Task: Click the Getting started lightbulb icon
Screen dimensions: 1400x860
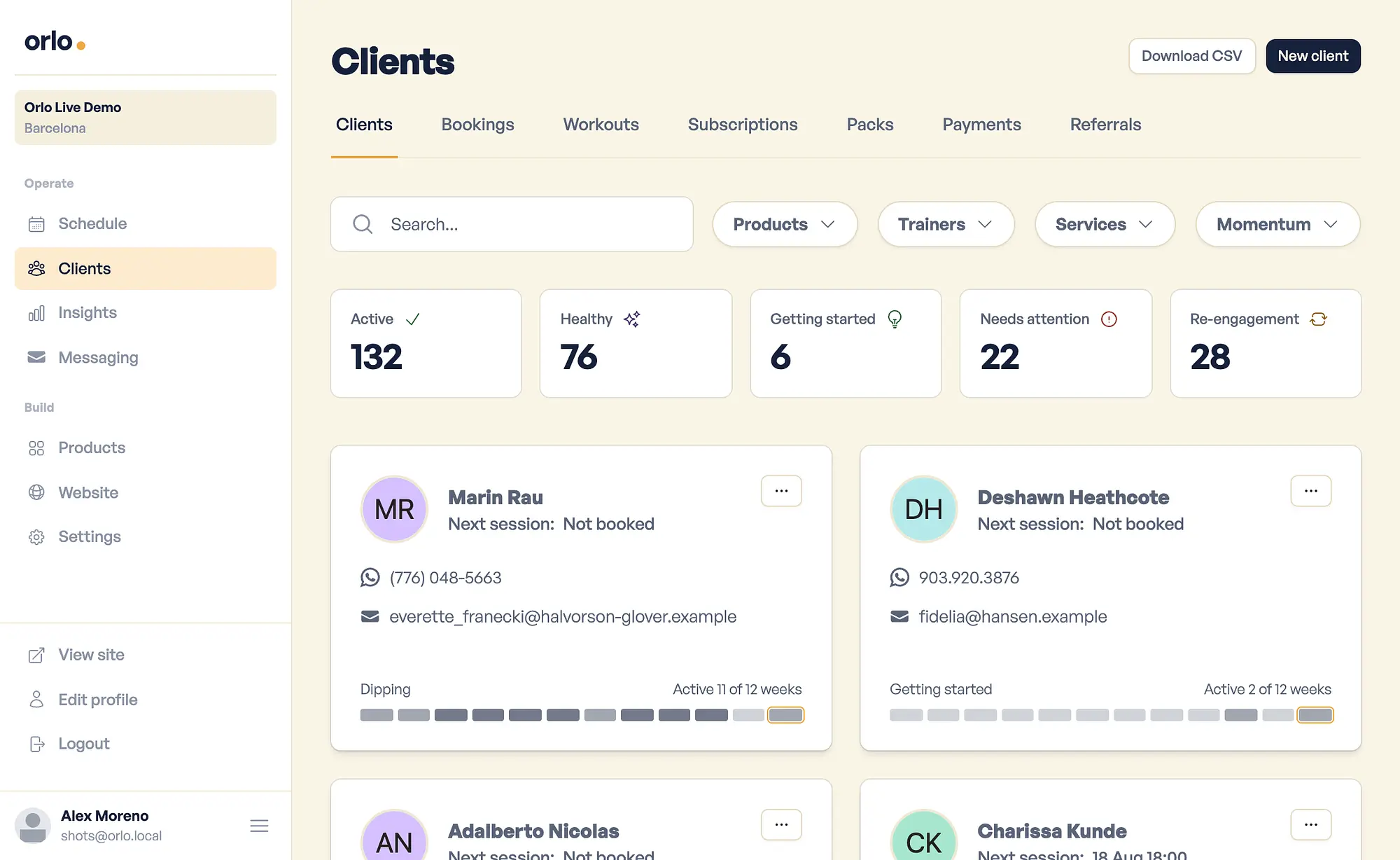Action: coord(895,319)
